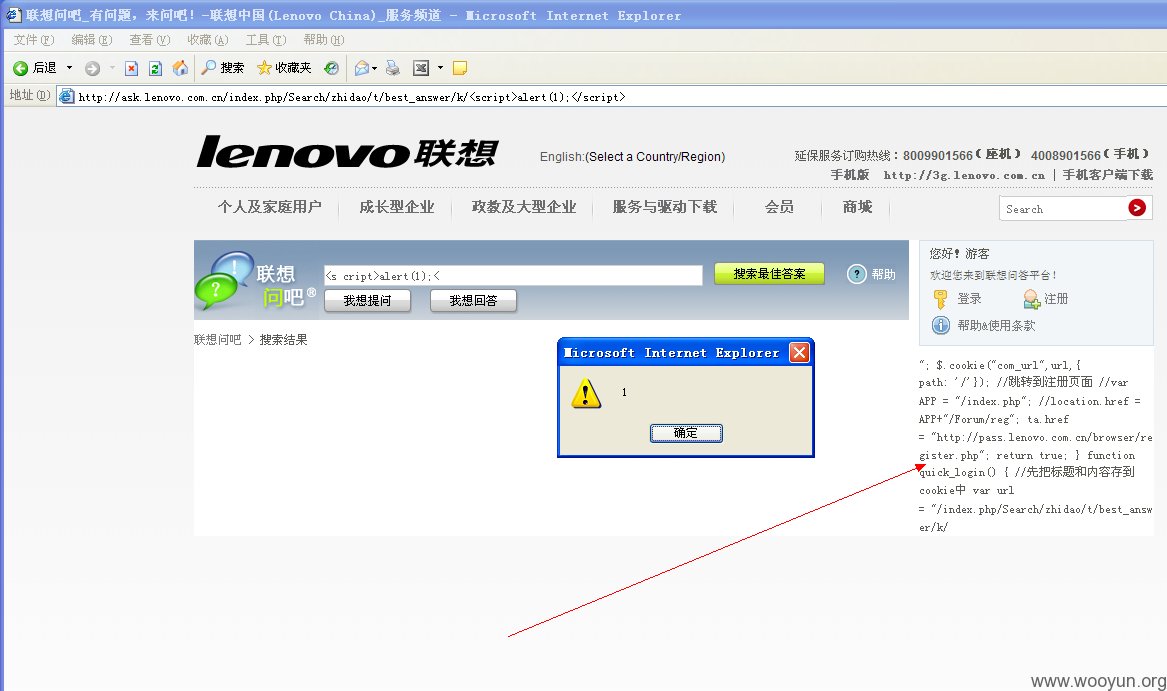Viewport: 1167px width, 691px height.
Task: Open the 收藏(A) menu
Action: point(208,39)
